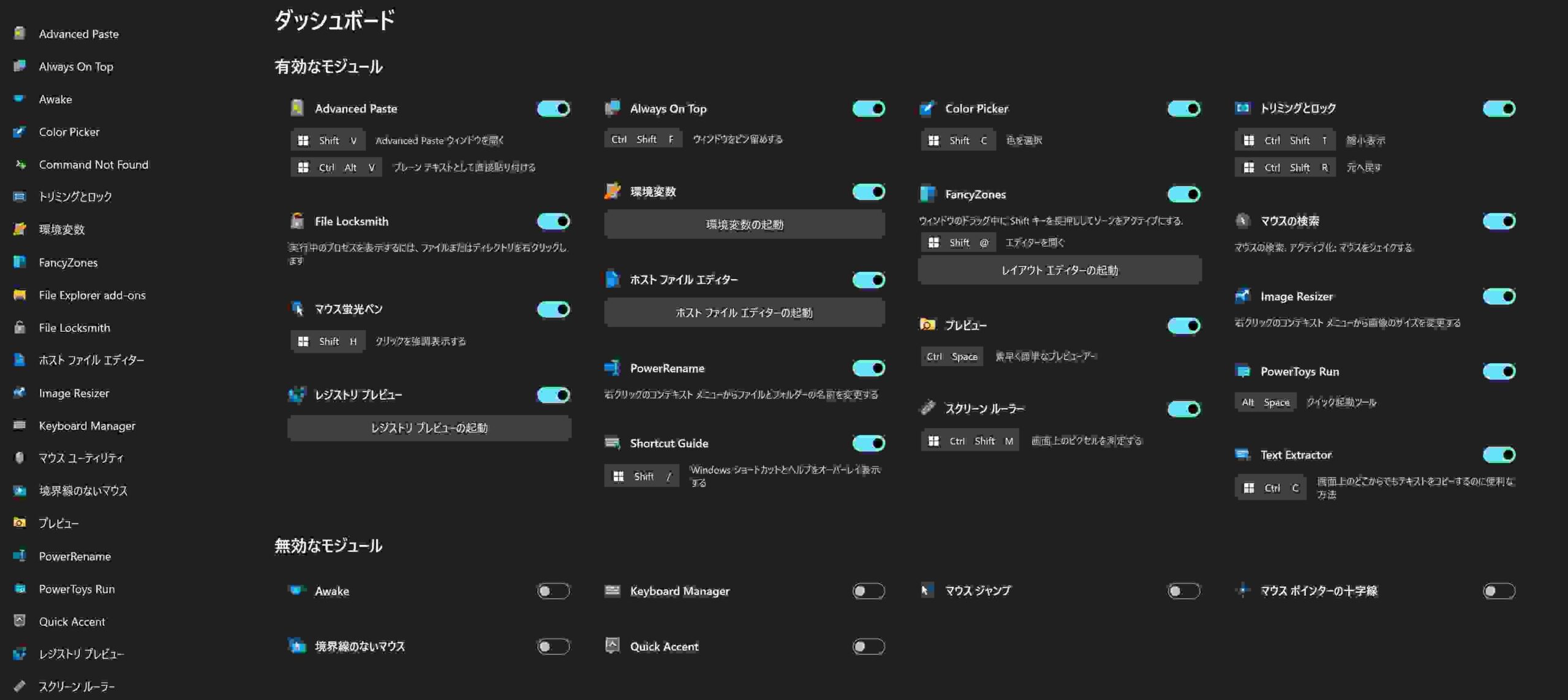The image size is (1568, 700).
Task: Disable the Advanced Paste toggle
Action: tap(553, 108)
